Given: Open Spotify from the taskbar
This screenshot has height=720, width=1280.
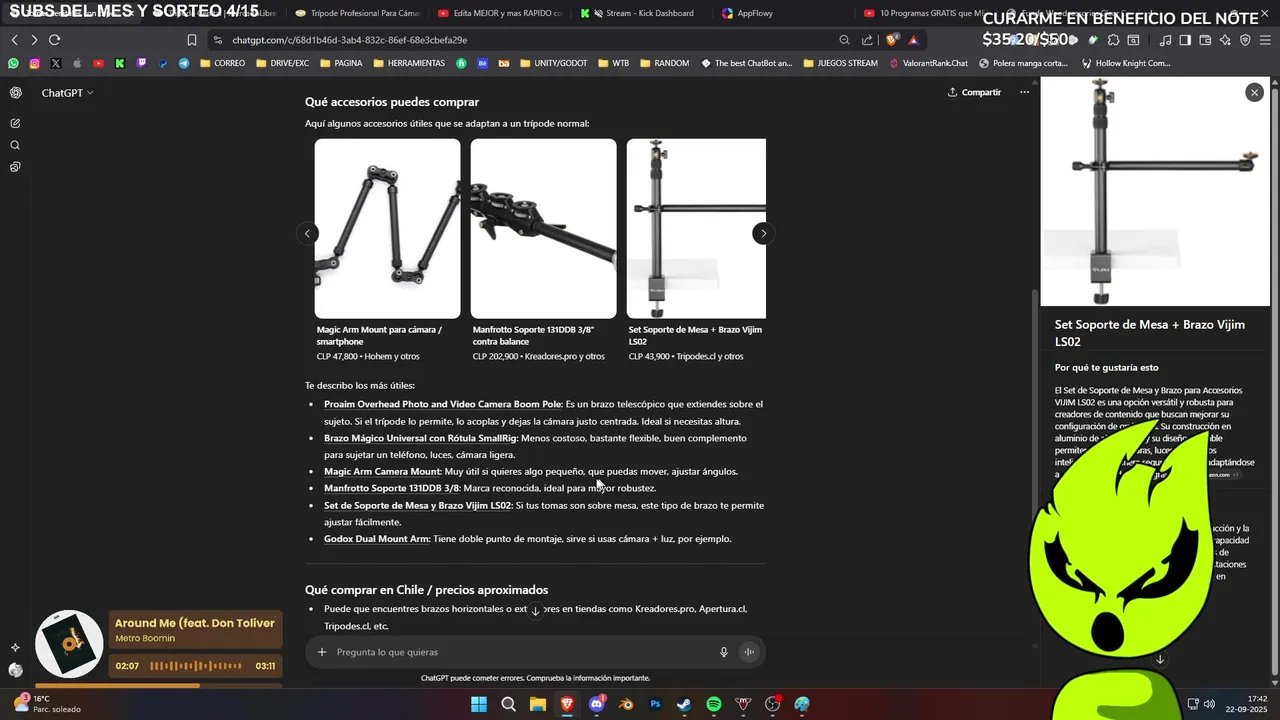Looking at the screenshot, I should pos(713,704).
